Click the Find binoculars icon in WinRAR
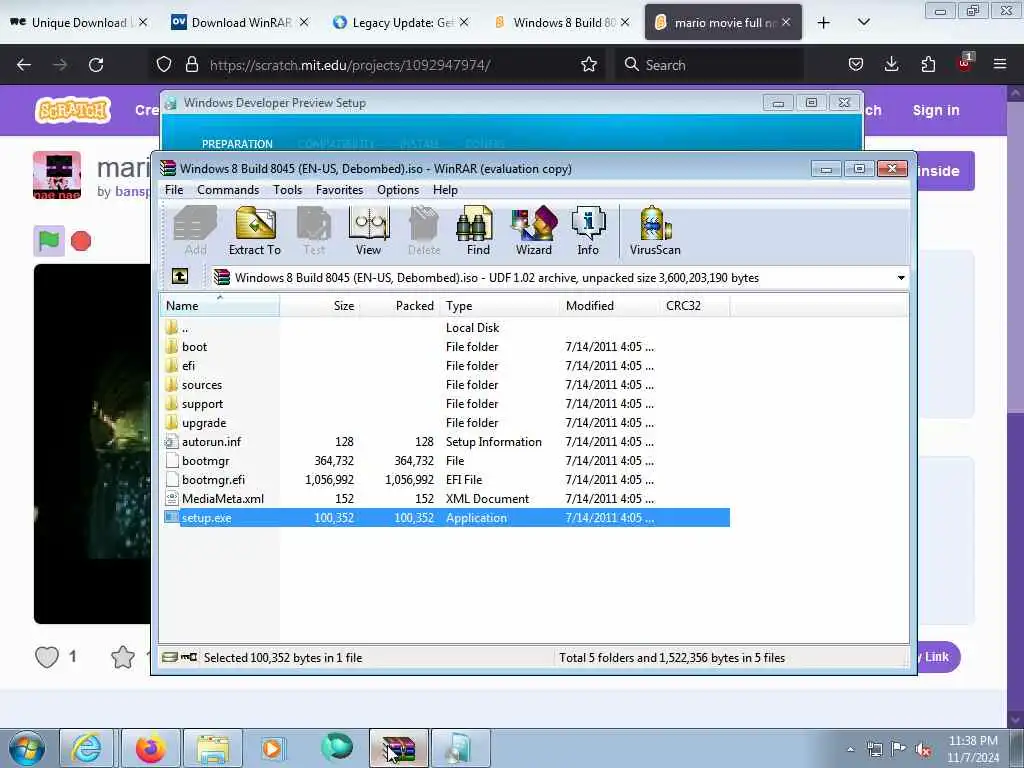 (477, 231)
